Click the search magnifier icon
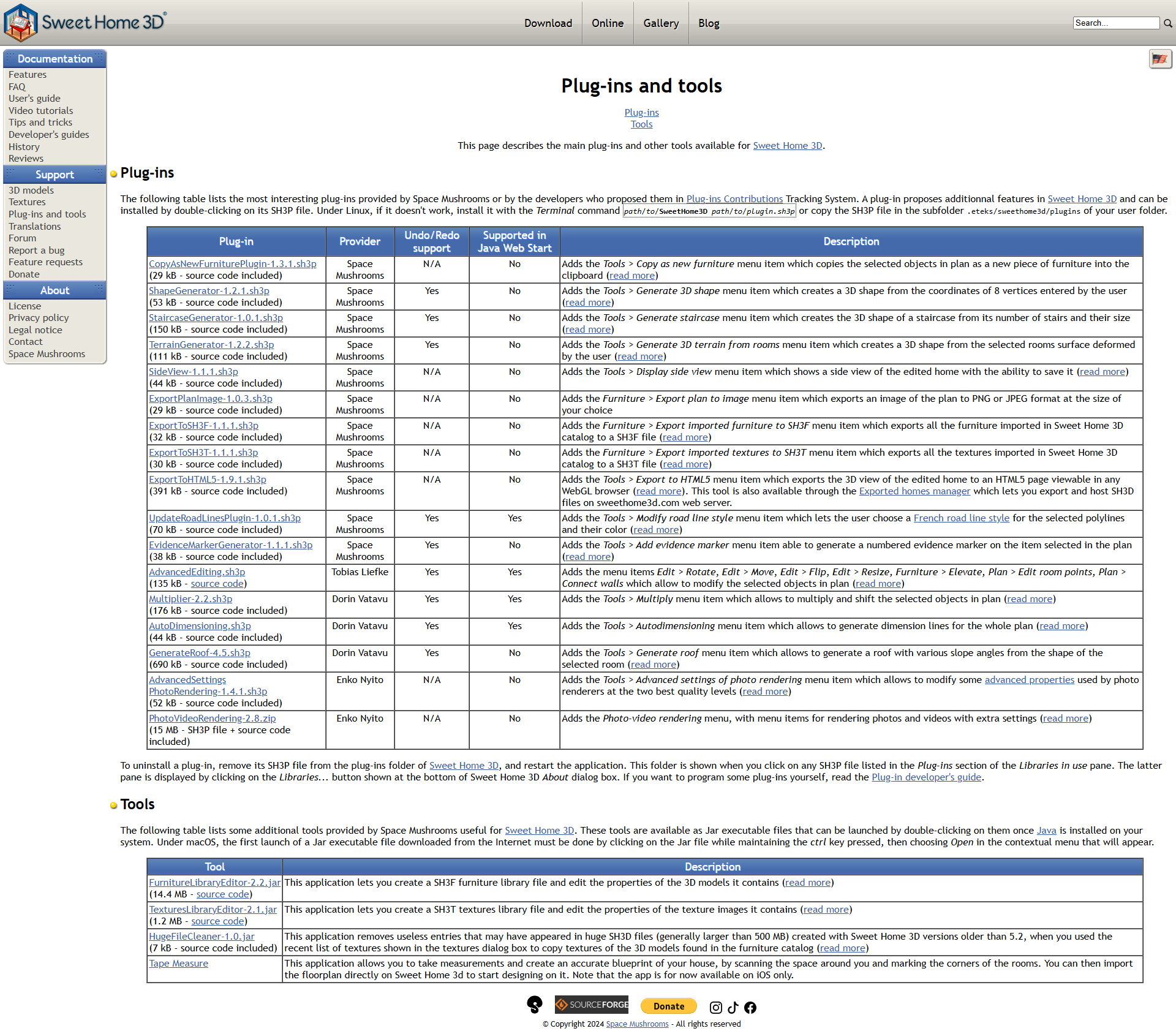 (1168, 23)
